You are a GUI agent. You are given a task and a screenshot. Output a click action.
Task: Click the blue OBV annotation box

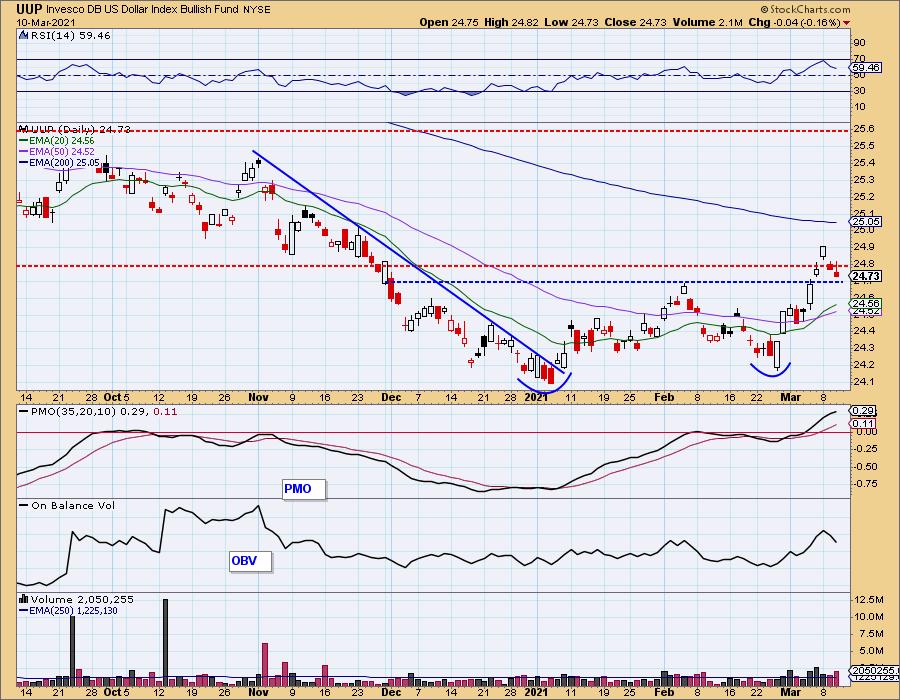250,561
